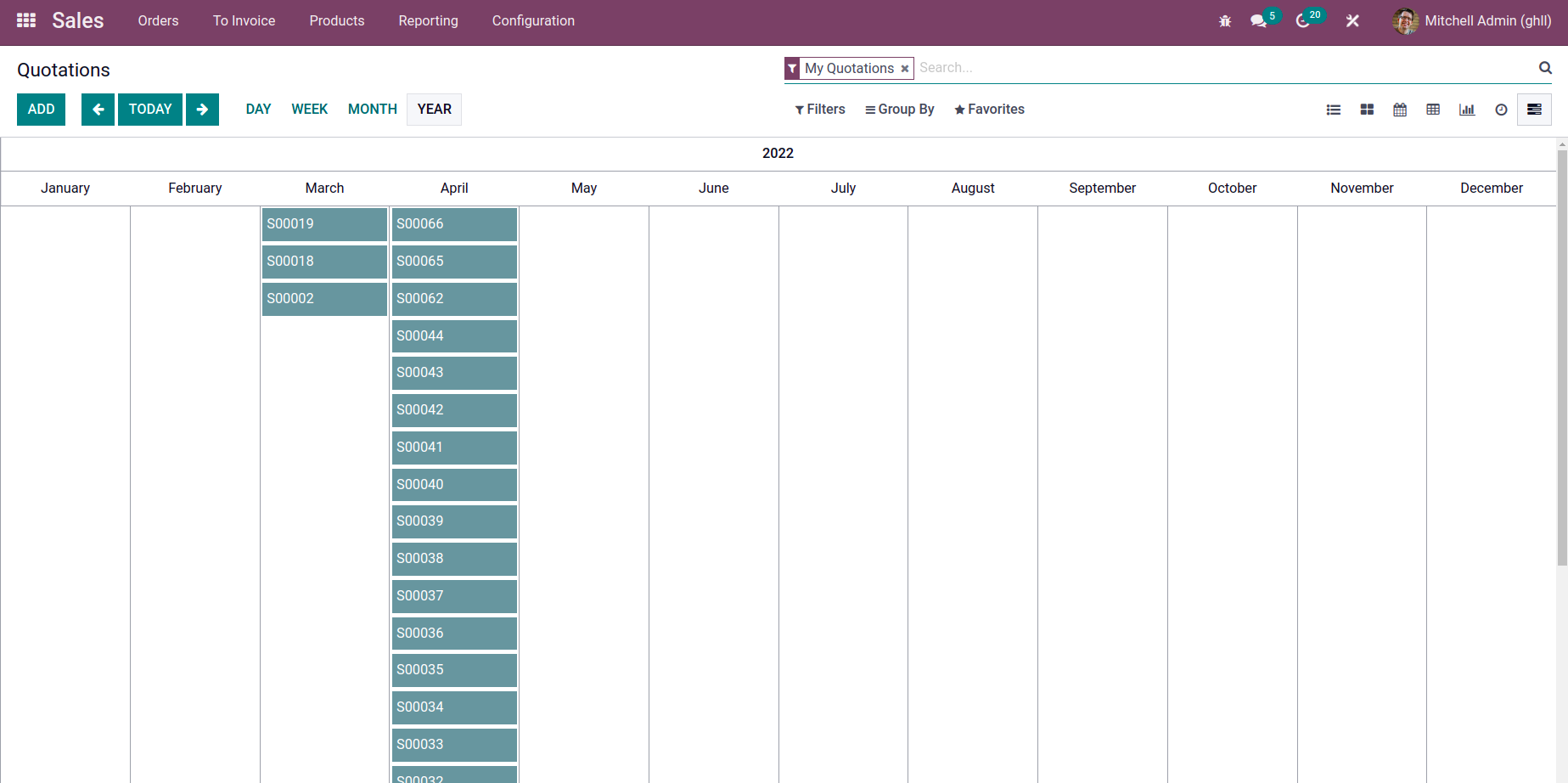Image resolution: width=1568 pixels, height=783 pixels.
Task: Open Mitchell Admin user menu
Action: tap(1472, 21)
